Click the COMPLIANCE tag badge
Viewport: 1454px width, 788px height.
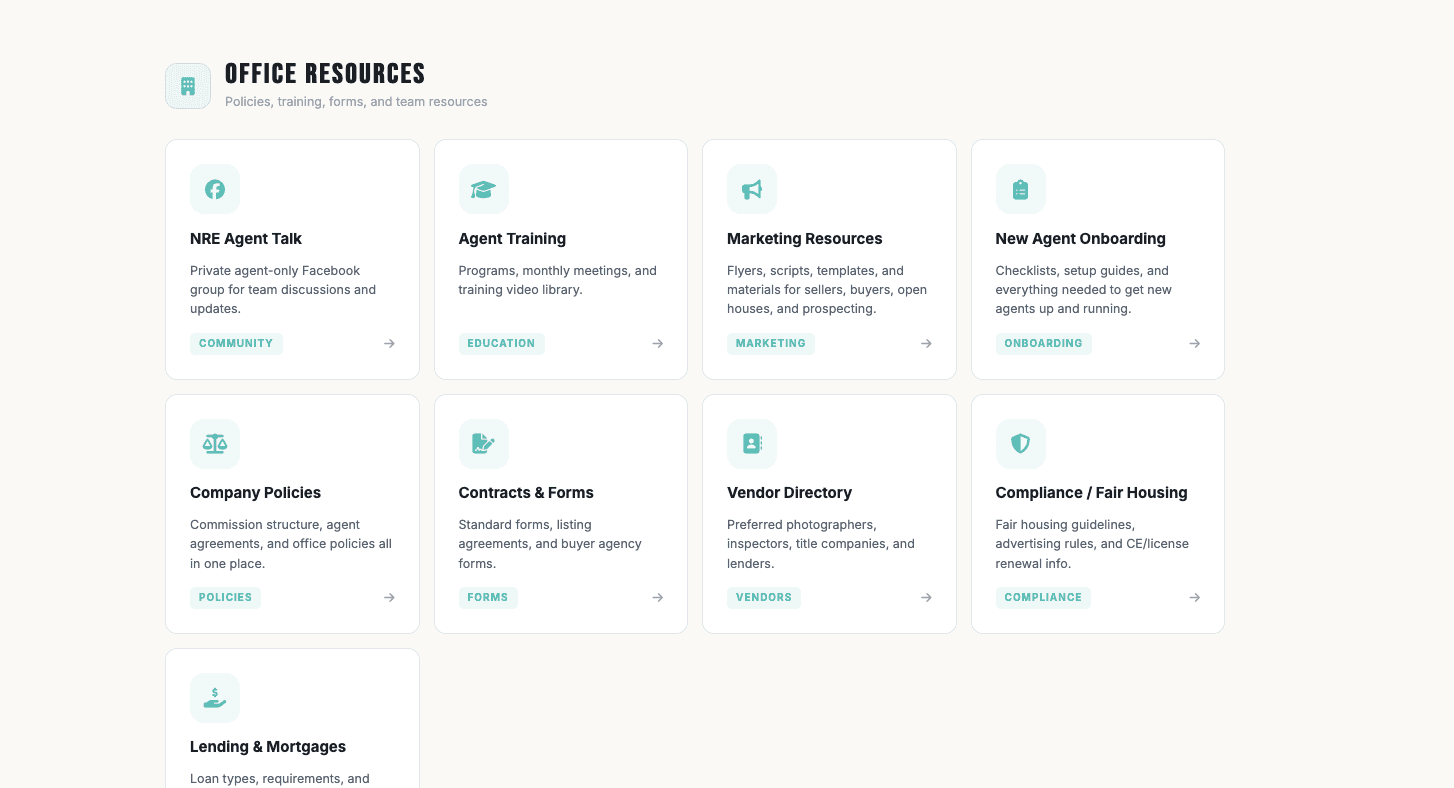[x=1043, y=598]
